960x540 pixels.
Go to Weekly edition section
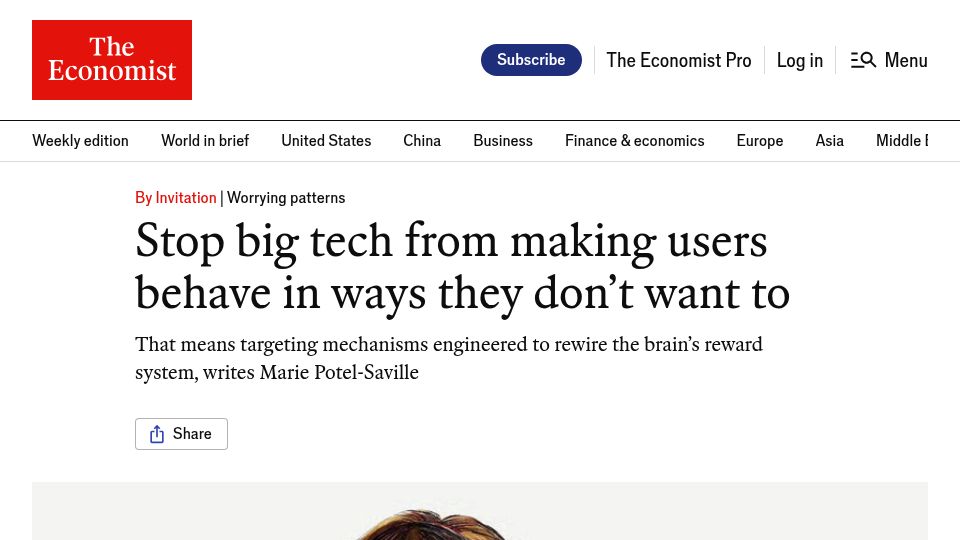(80, 141)
